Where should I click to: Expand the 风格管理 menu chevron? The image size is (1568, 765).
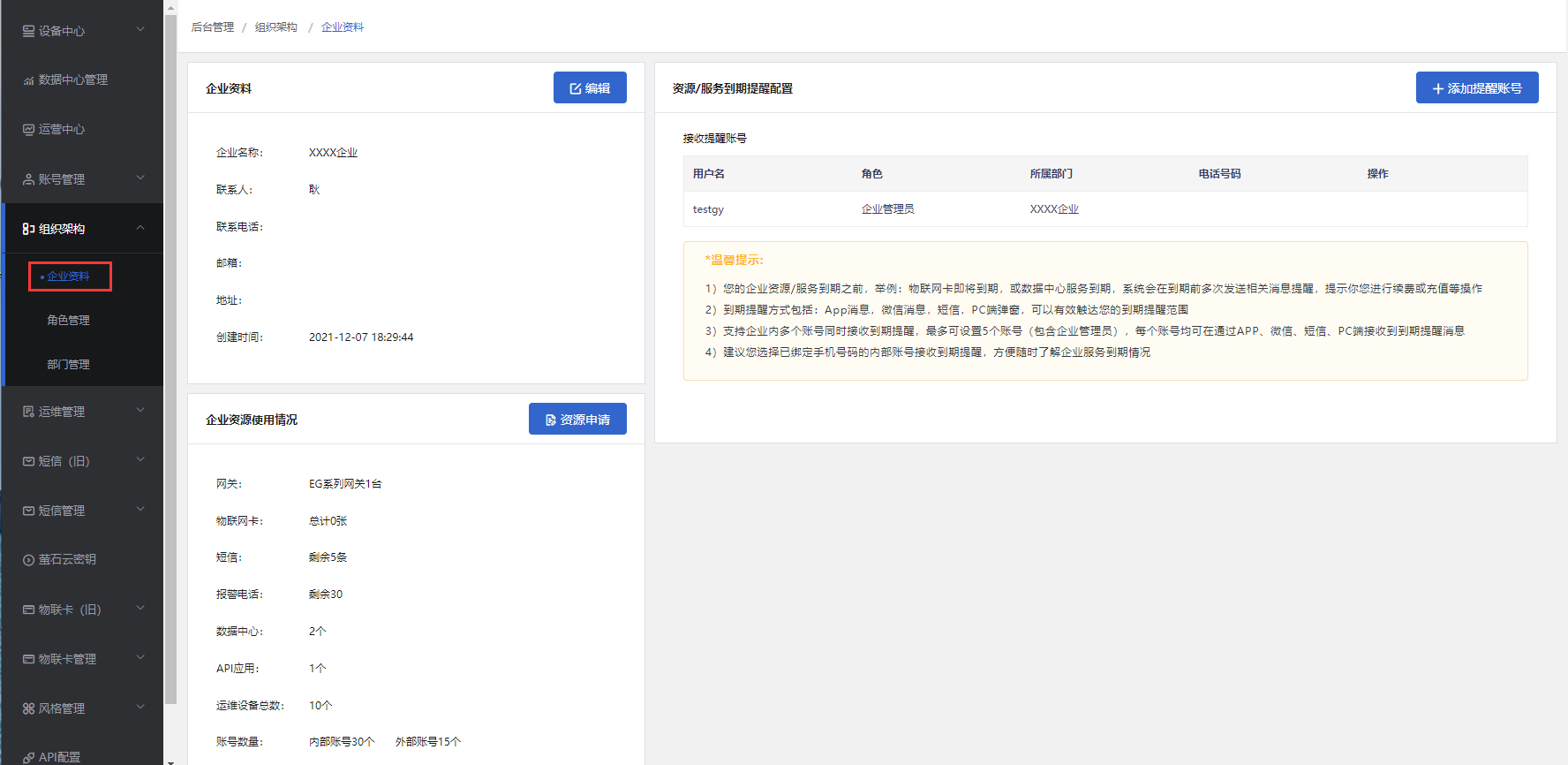point(140,708)
